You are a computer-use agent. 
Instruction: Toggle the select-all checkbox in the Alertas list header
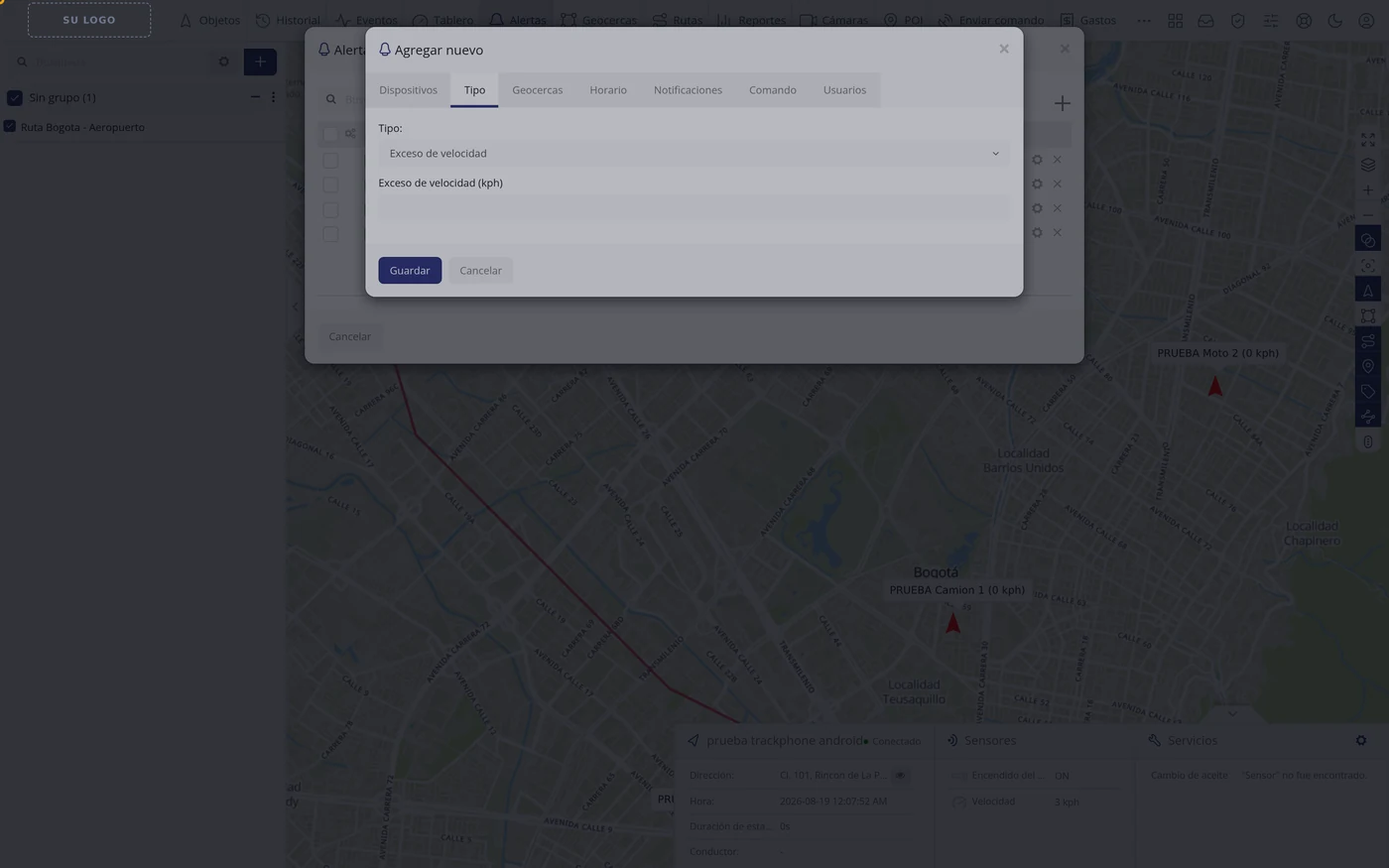pos(330,135)
